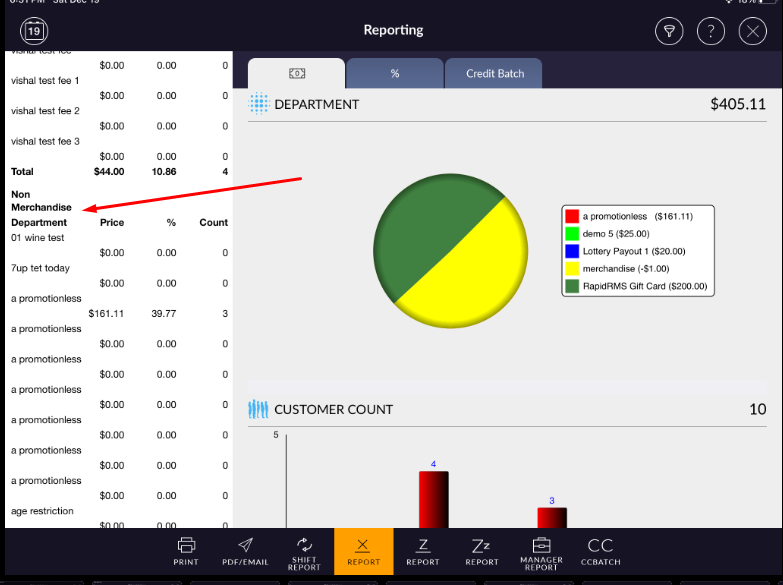Switch to the Credit Batch tab
Viewport: 783px width, 585px height.
(495, 74)
